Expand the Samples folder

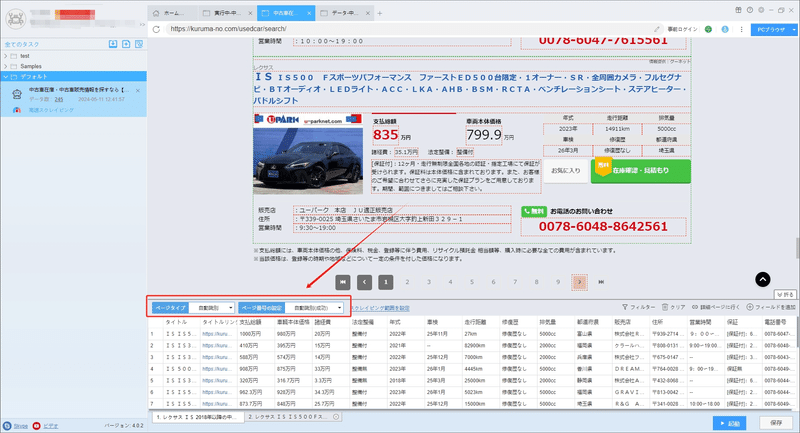6,66
